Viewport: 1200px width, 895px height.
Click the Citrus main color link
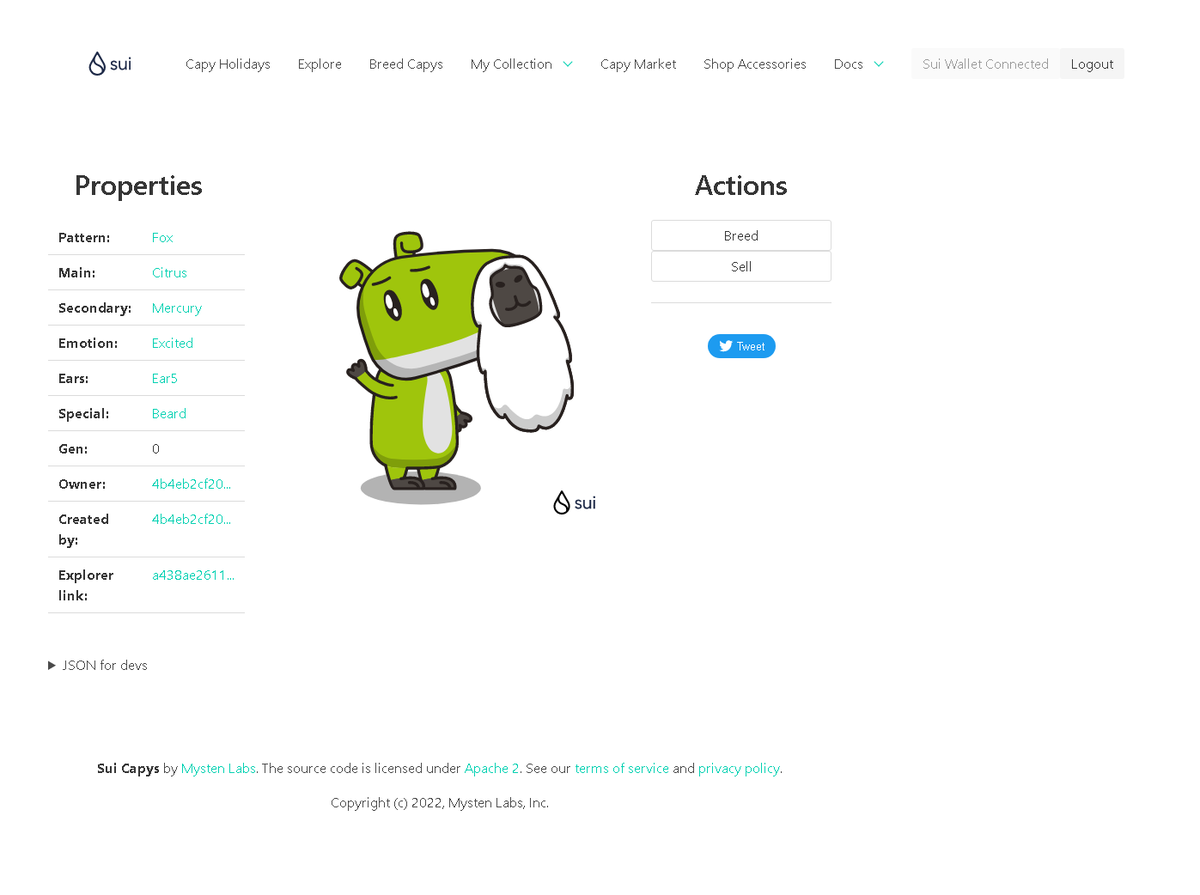169,273
